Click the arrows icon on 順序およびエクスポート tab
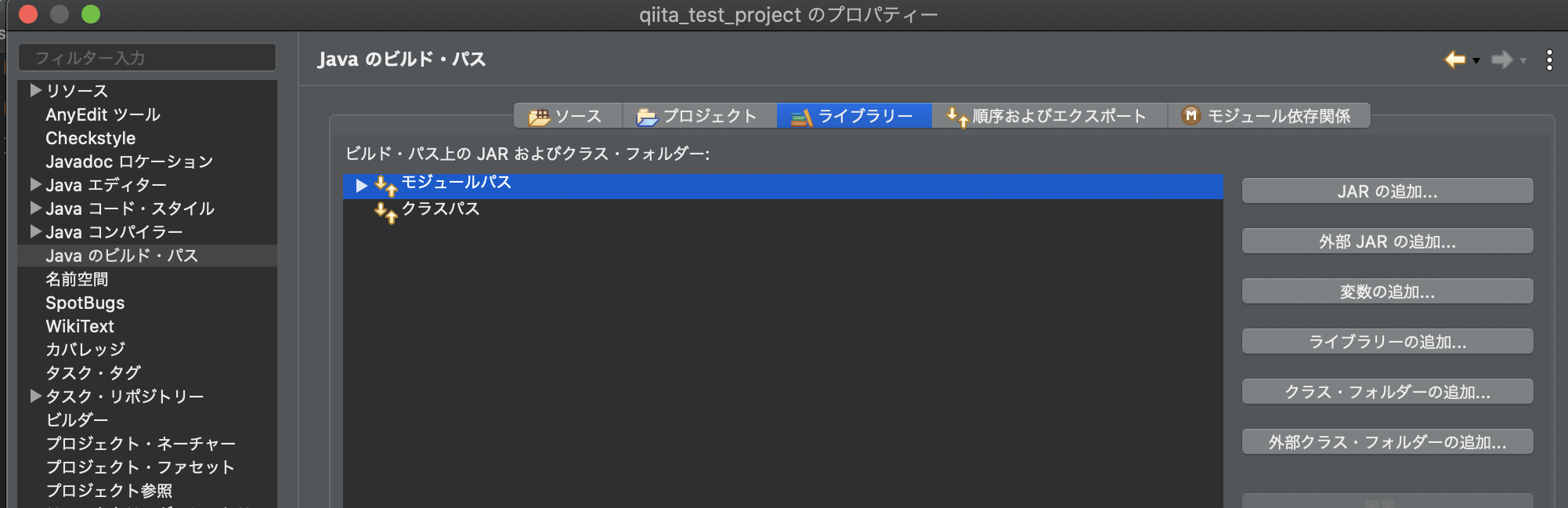The image size is (1568, 508). pos(957,116)
